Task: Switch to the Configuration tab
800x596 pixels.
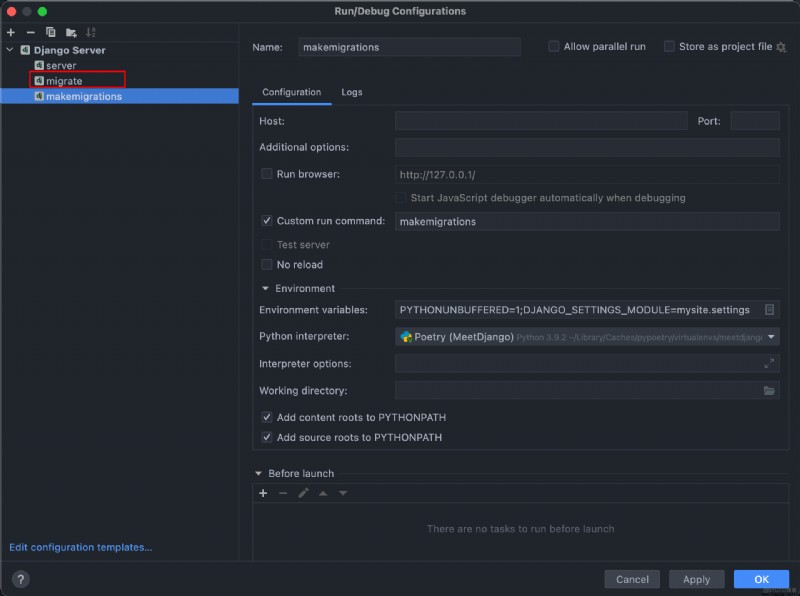Action: coord(291,92)
